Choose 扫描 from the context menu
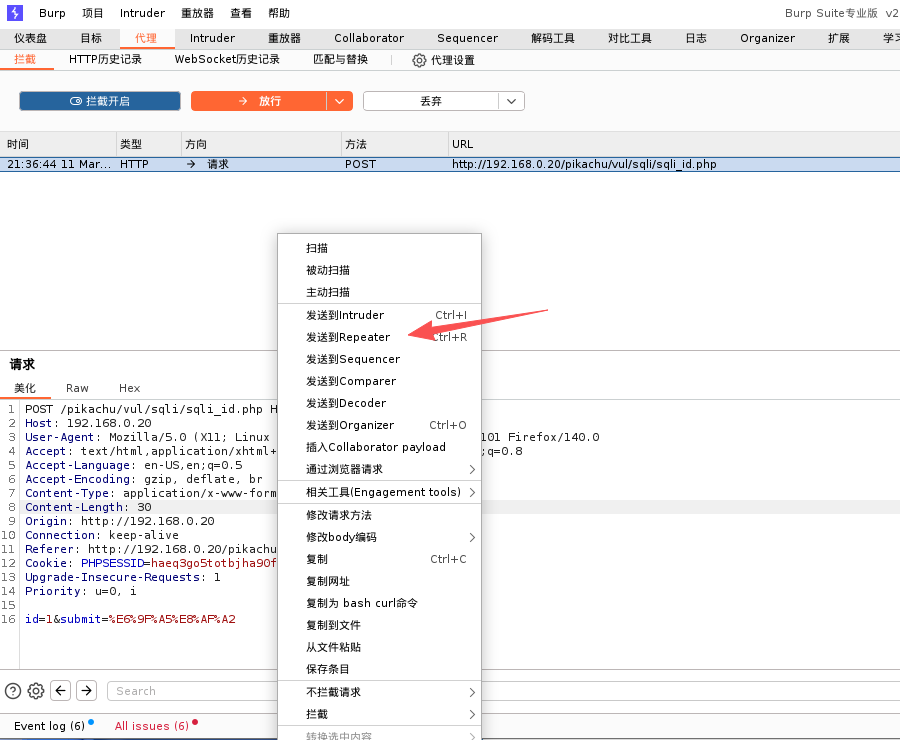The height and width of the screenshot is (740, 900). click(379, 248)
